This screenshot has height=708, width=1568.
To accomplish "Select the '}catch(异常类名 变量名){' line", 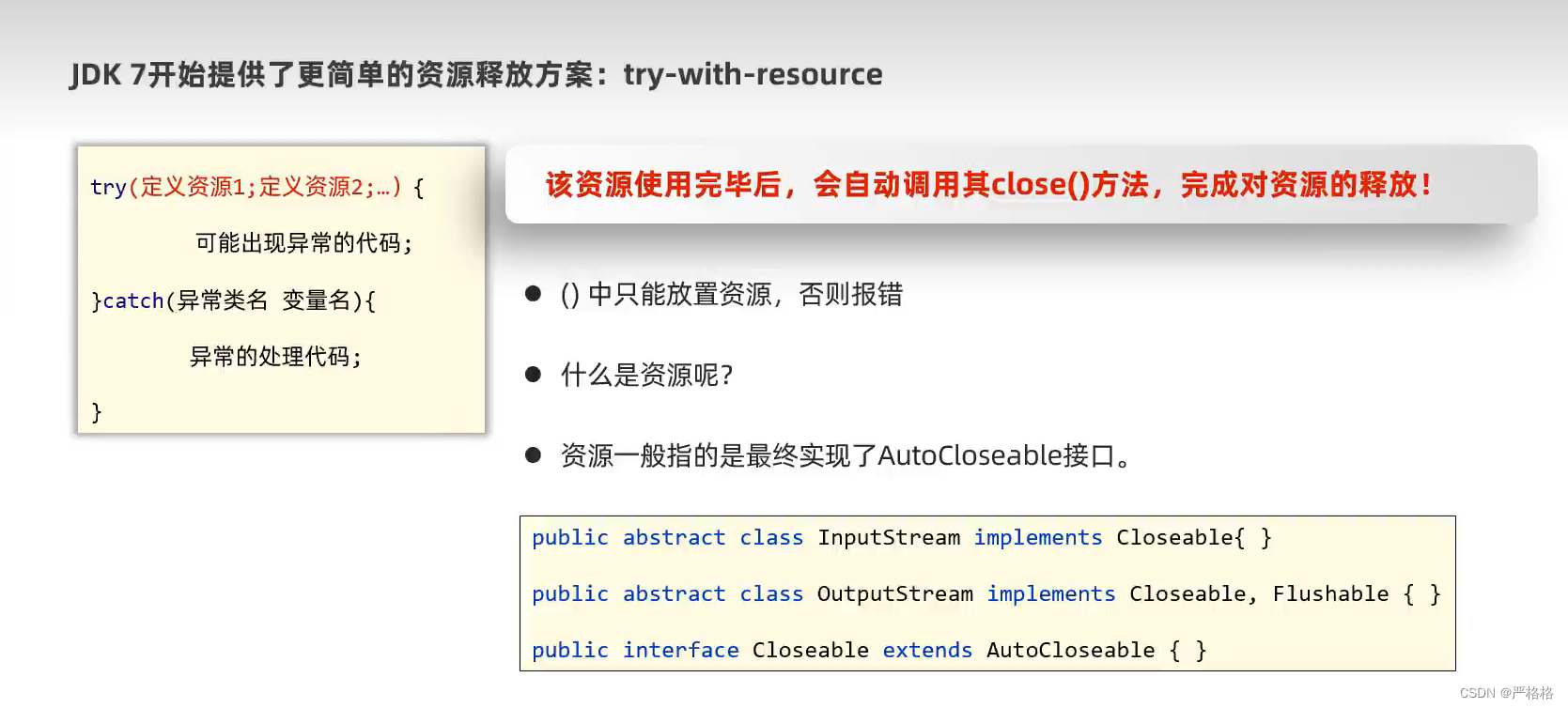I will pyautogui.click(x=233, y=300).
